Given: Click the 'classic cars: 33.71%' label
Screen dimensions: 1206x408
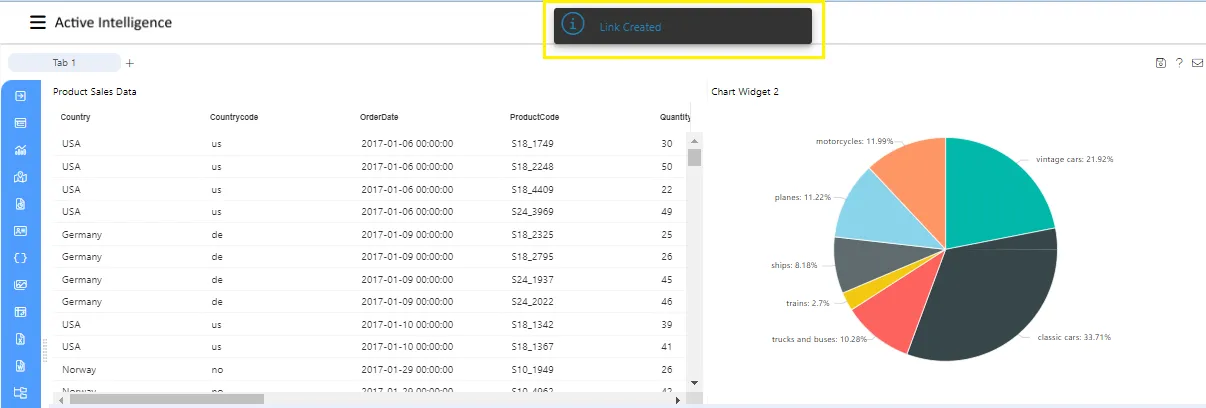Looking at the screenshot, I should [1074, 337].
